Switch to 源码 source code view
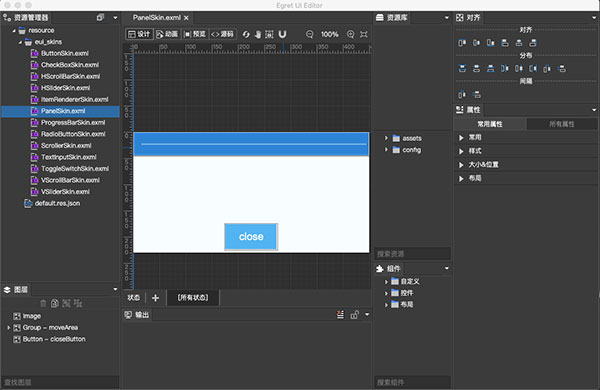 tap(223, 34)
